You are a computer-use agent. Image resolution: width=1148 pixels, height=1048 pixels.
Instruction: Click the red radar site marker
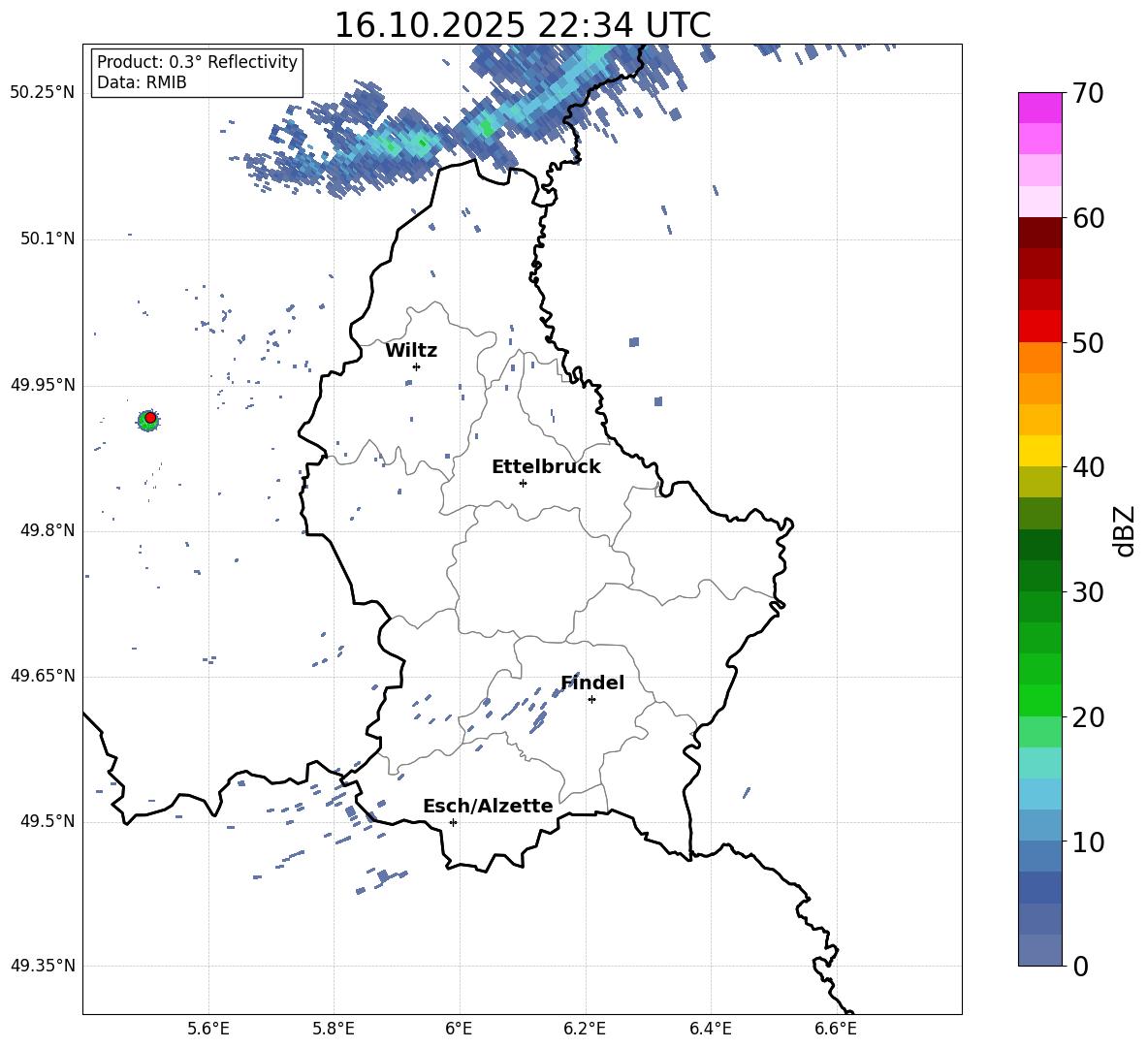coord(151,417)
